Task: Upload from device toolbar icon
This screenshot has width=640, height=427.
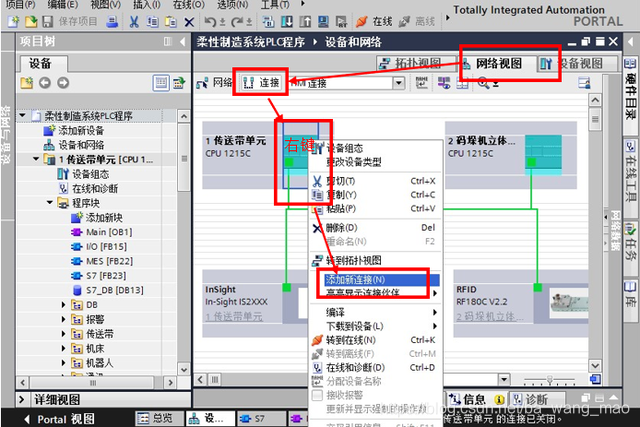Action: coord(305,22)
